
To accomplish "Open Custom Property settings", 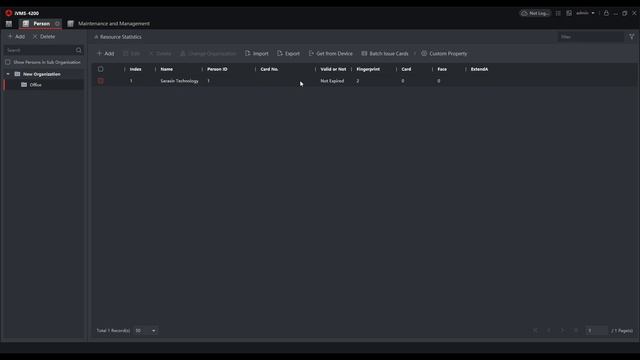I will pyautogui.click(x=444, y=53).
